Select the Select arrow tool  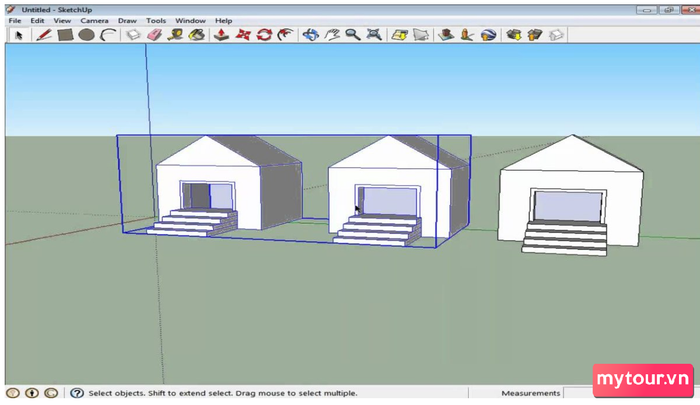[18, 35]
